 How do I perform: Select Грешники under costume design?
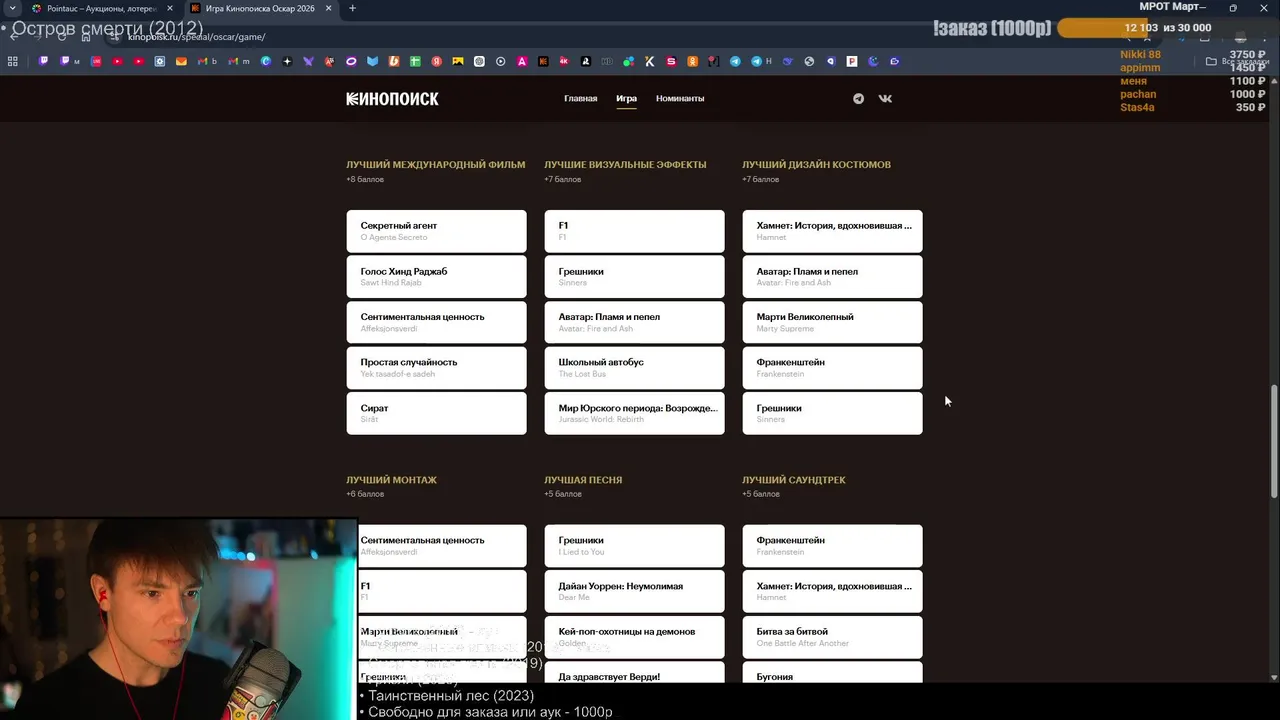coord(832,413)
